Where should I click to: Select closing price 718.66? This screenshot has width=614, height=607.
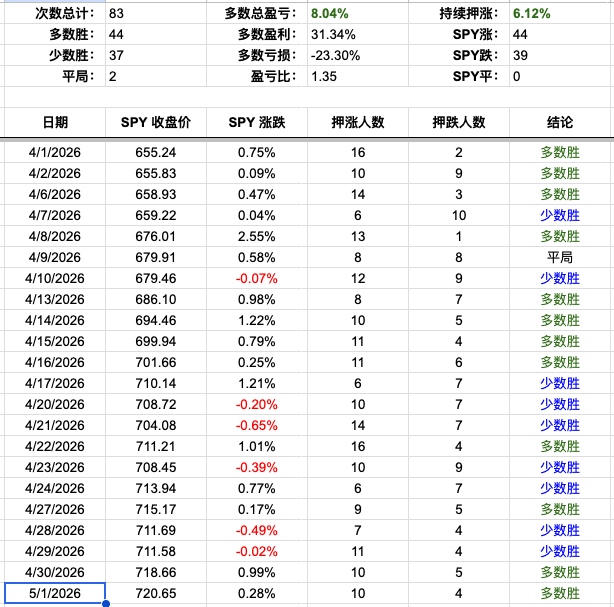tap(156, 572)
